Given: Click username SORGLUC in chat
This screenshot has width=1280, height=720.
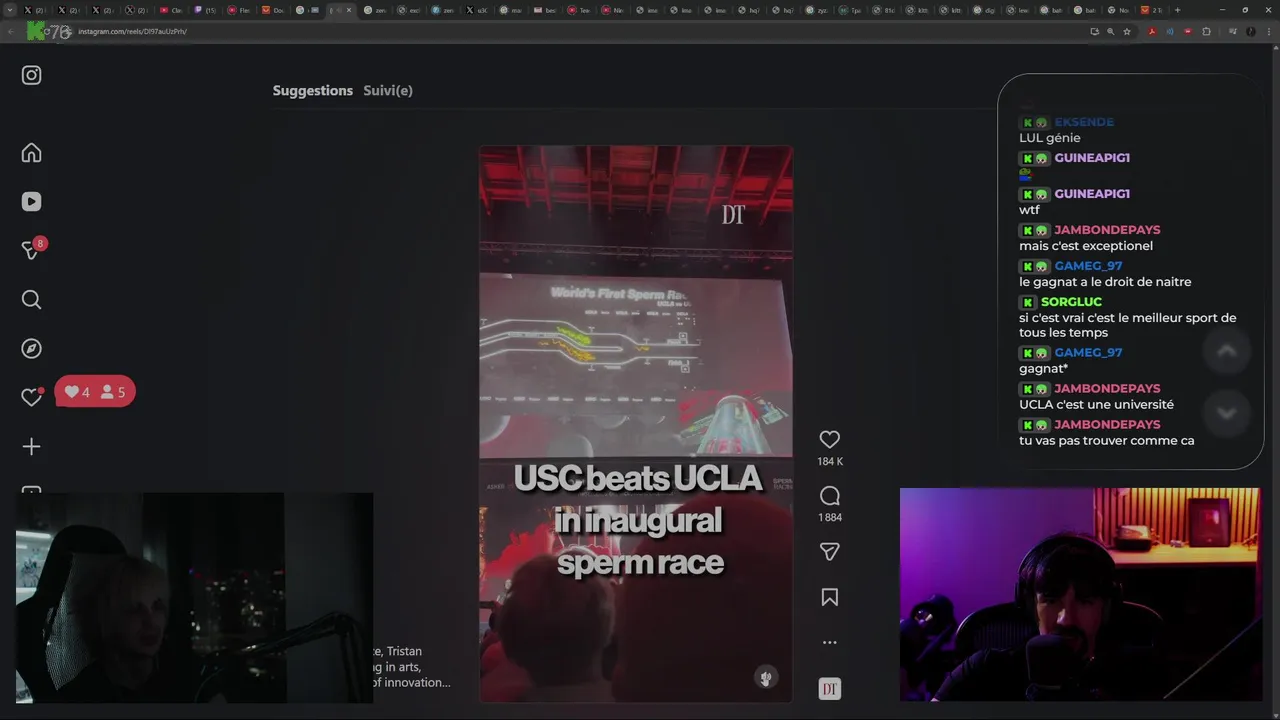Looking at the screenshot, I should pos(1071,302).
